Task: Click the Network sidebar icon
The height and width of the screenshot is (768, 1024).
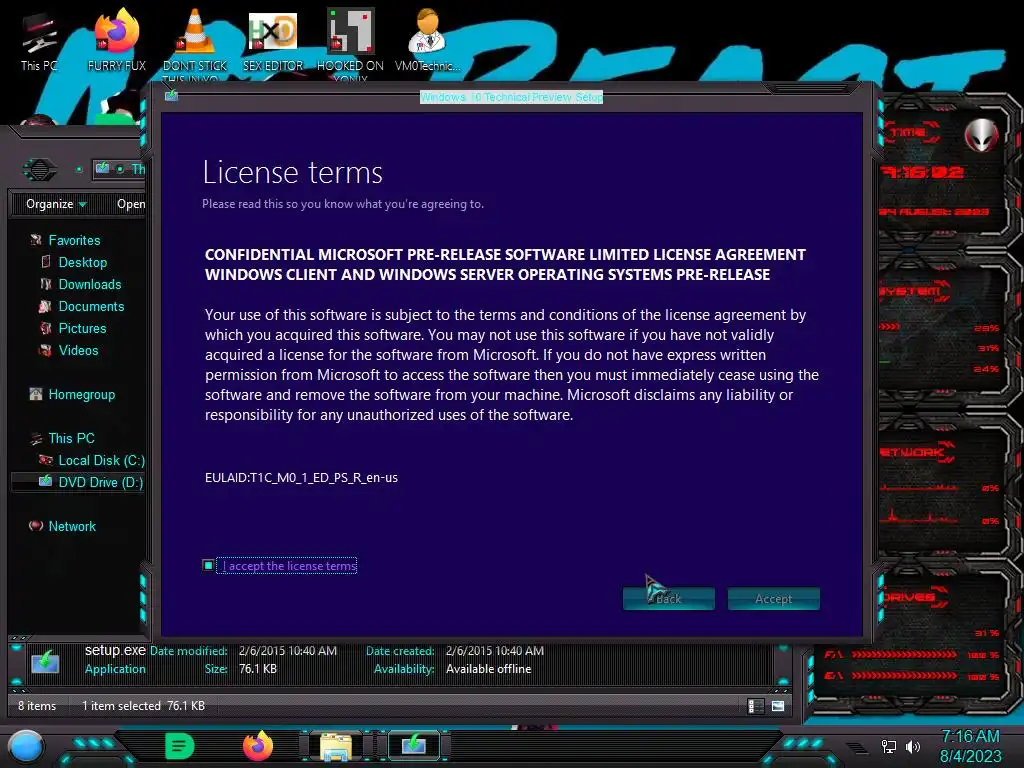Action: pos(36,526)
